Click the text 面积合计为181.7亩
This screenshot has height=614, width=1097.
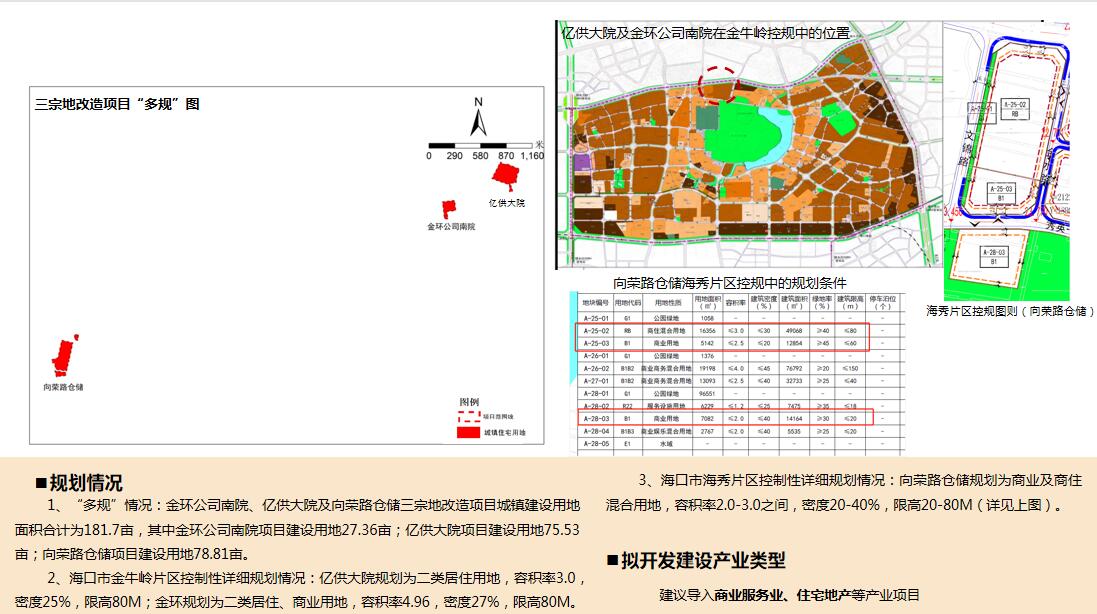tap(75, 530)
